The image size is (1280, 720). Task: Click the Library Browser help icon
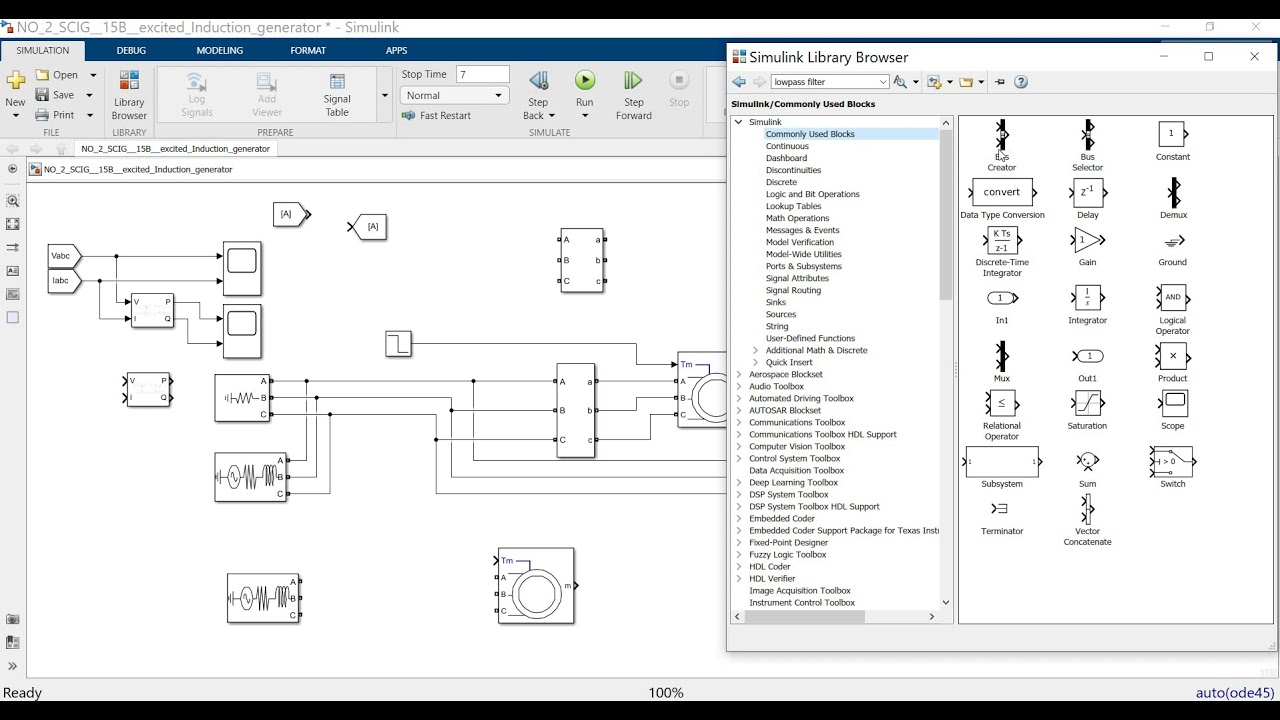pos(1021,82)
